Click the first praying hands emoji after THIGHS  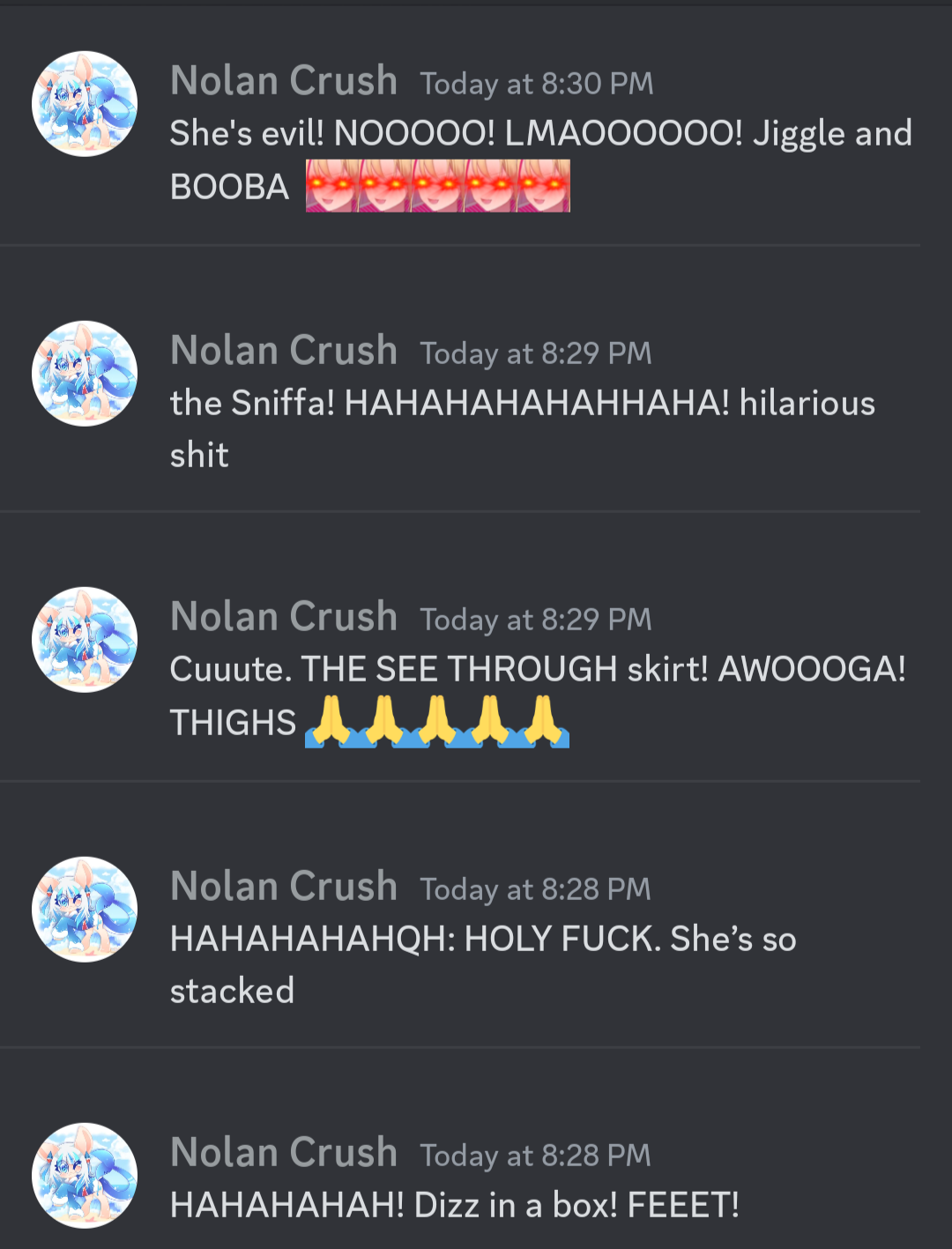pyautogui.click(x=331, y=722)
